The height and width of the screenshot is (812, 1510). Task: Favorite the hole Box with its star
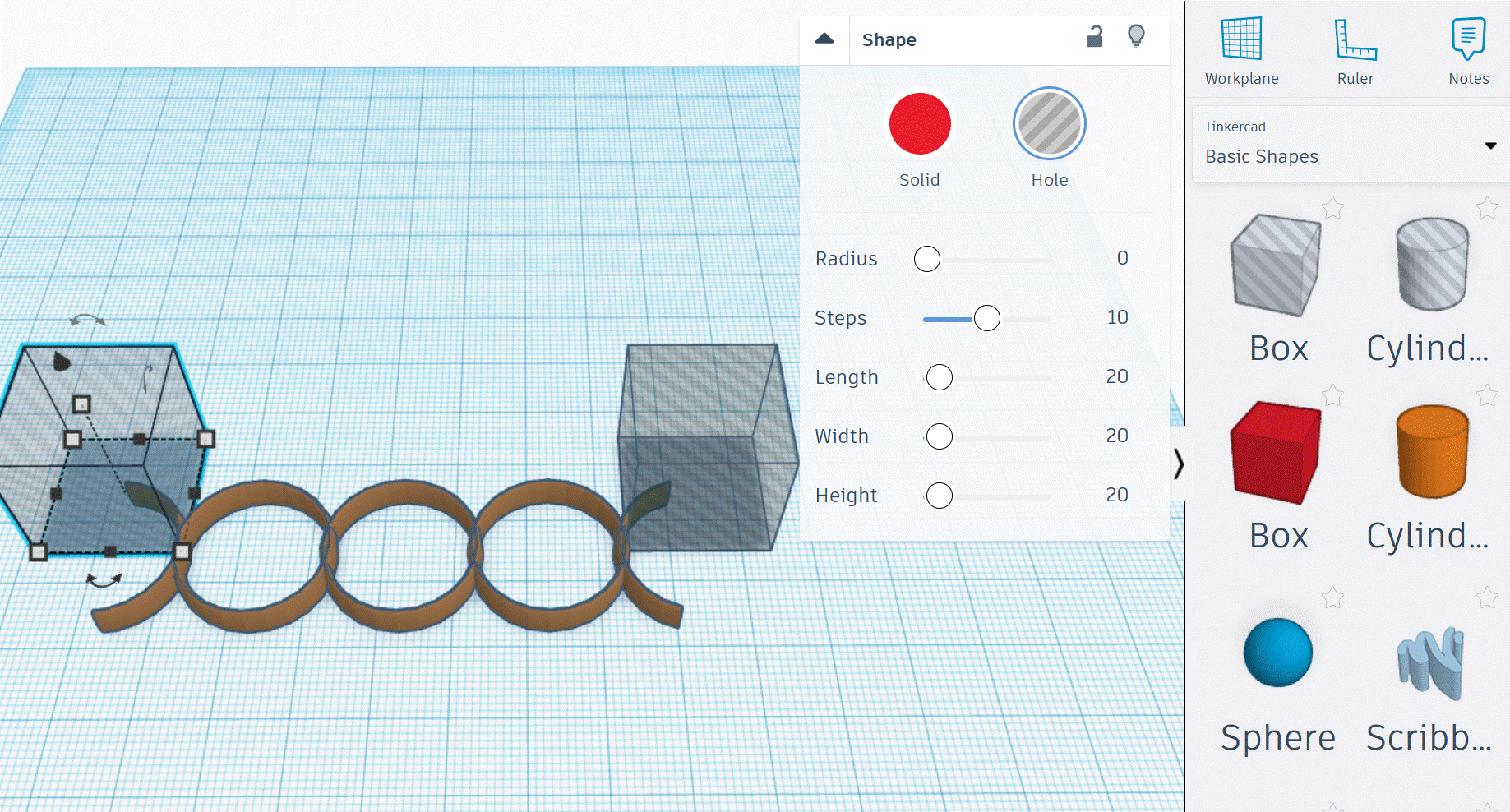click(1332, 208)
